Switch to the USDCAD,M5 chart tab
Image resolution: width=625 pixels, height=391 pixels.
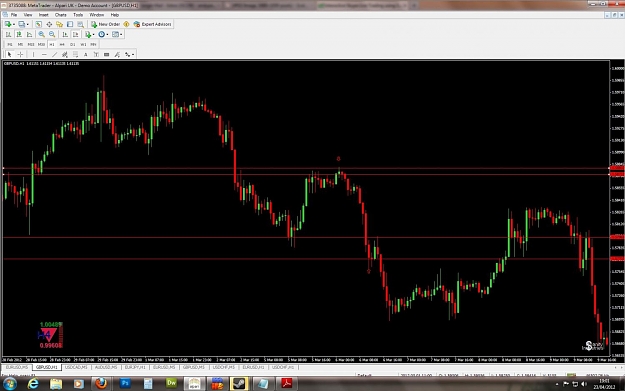click(76, 367)
